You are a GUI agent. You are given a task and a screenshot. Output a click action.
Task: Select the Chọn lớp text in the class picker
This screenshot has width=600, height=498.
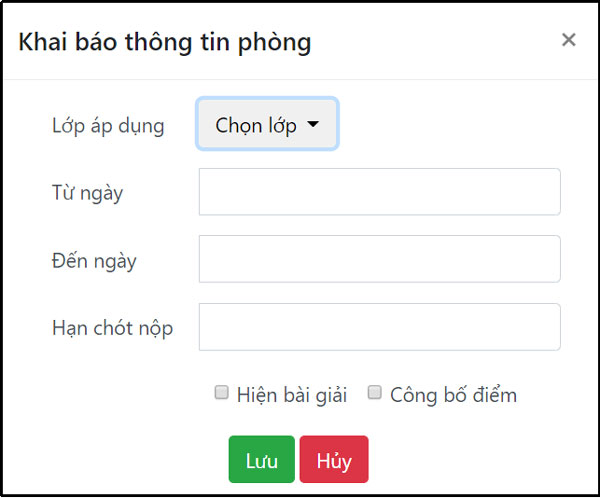point(256,126)
